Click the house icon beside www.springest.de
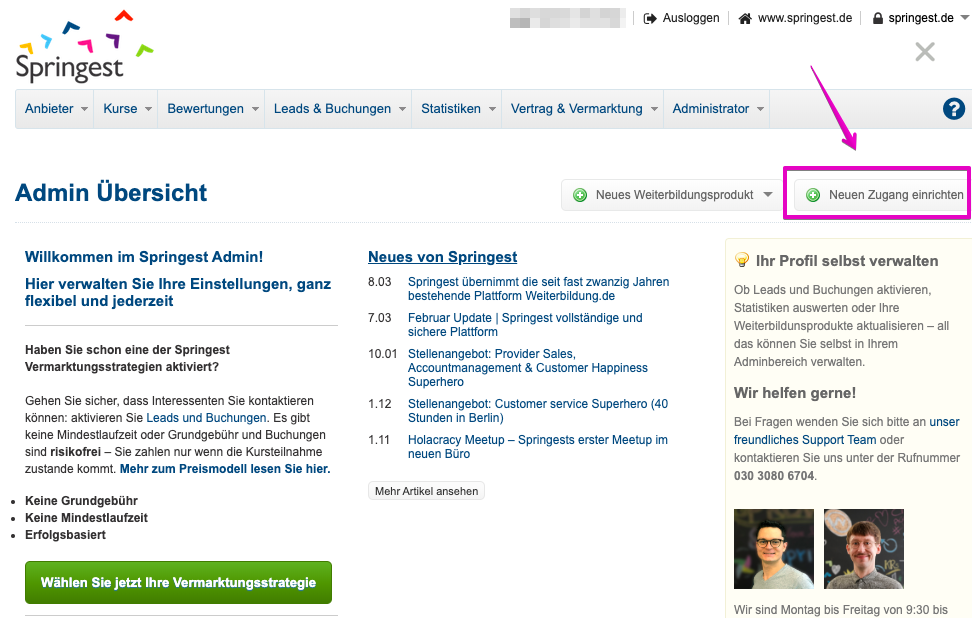The width and height of the screenshot is (976, 618). [744, 19]
